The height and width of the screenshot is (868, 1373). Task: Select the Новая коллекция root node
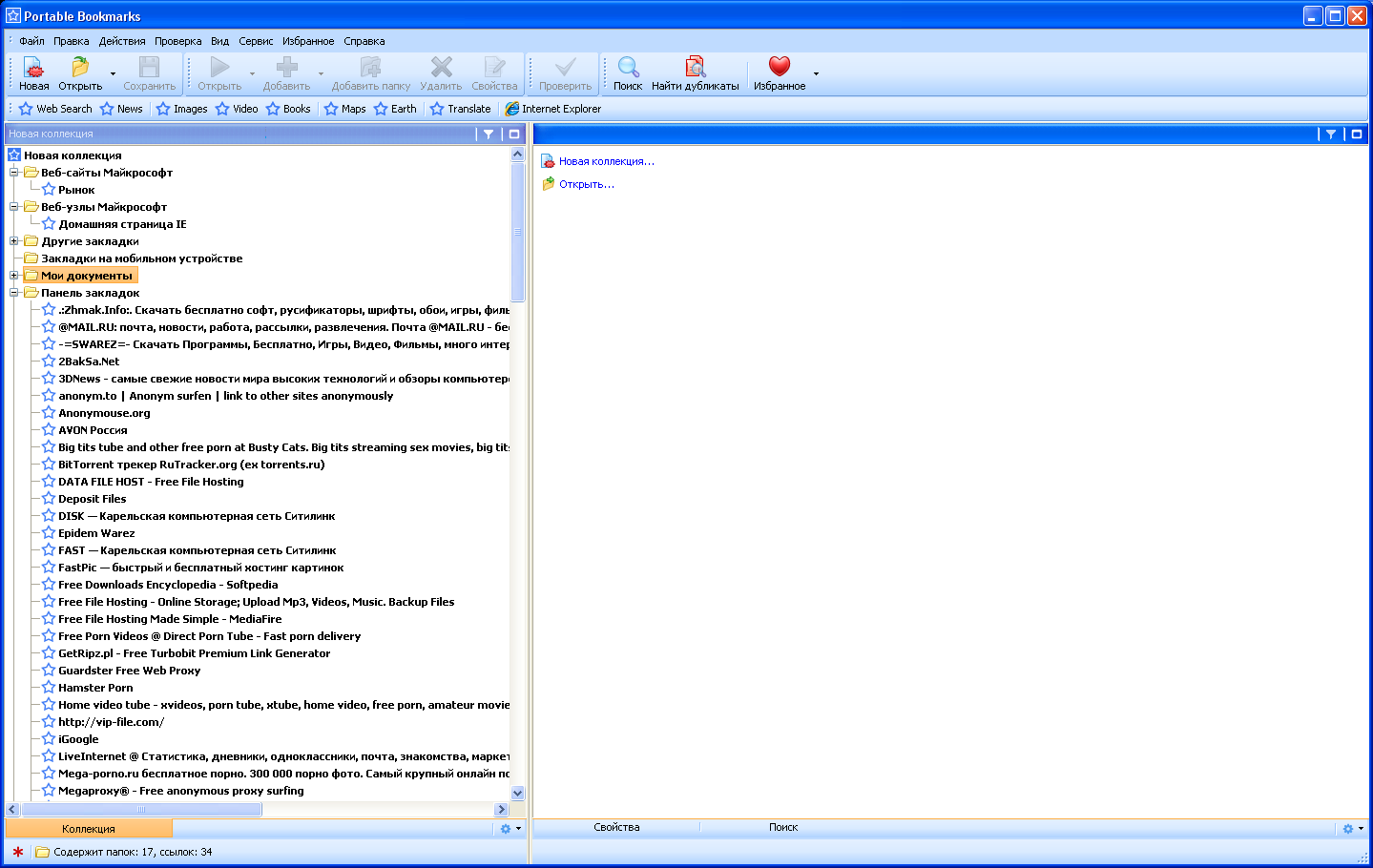tap(73, 155)
